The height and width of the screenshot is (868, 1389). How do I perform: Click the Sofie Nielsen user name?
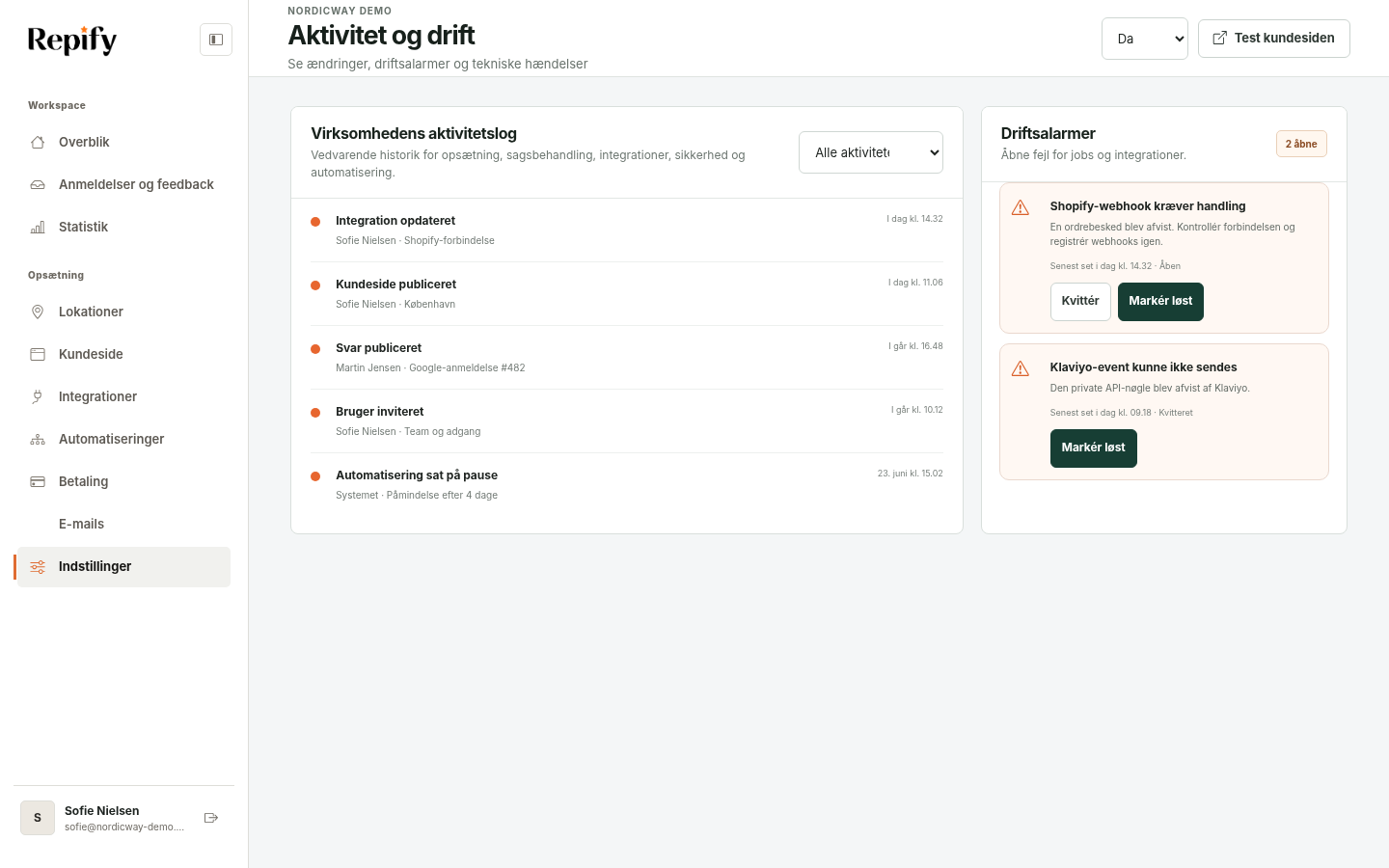(x=102, y=811)
